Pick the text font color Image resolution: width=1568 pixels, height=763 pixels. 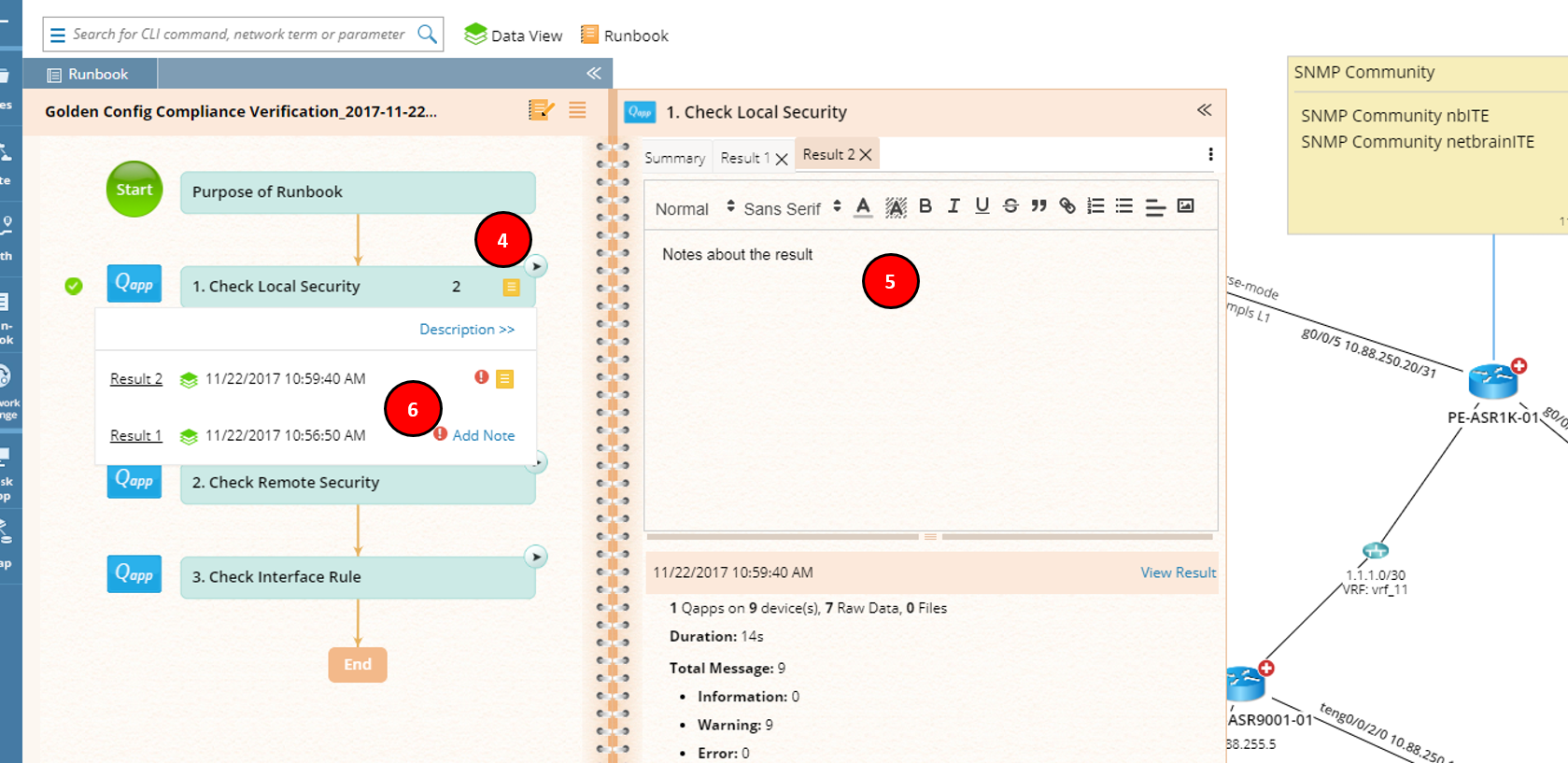coord(864,207)
